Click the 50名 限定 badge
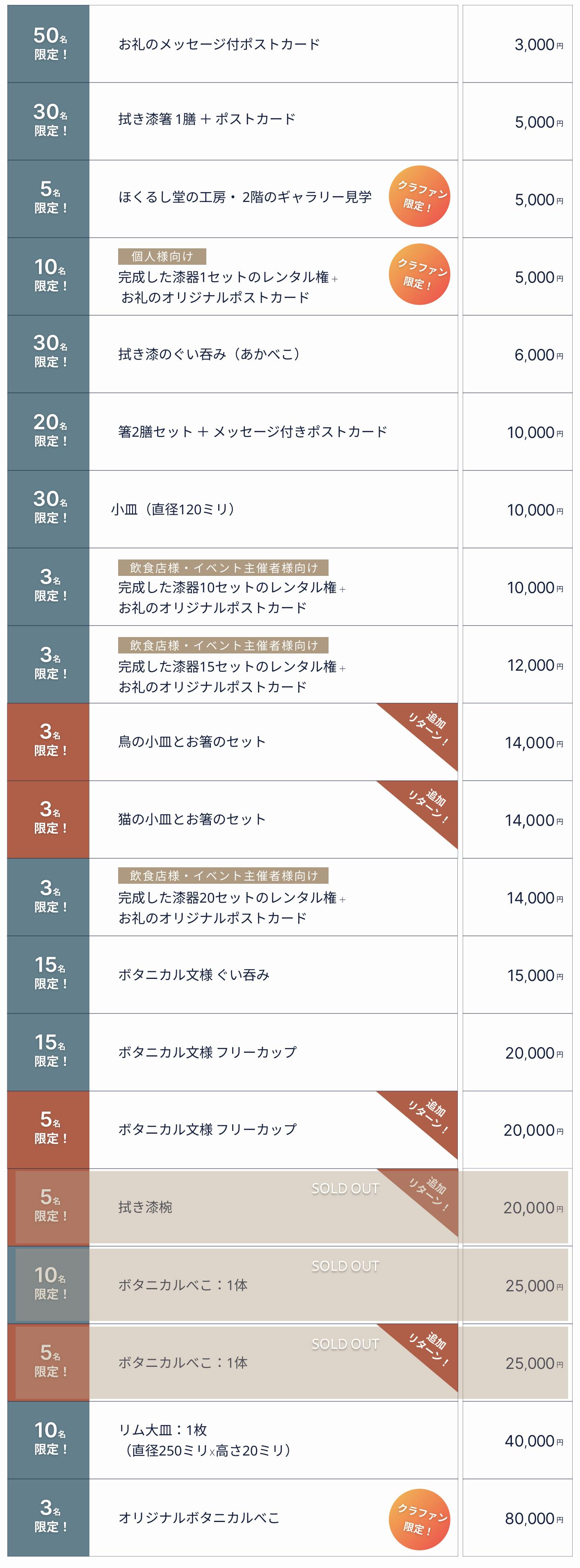Image resolution: width=580 pixels, height=1568 pixels. 49,44
